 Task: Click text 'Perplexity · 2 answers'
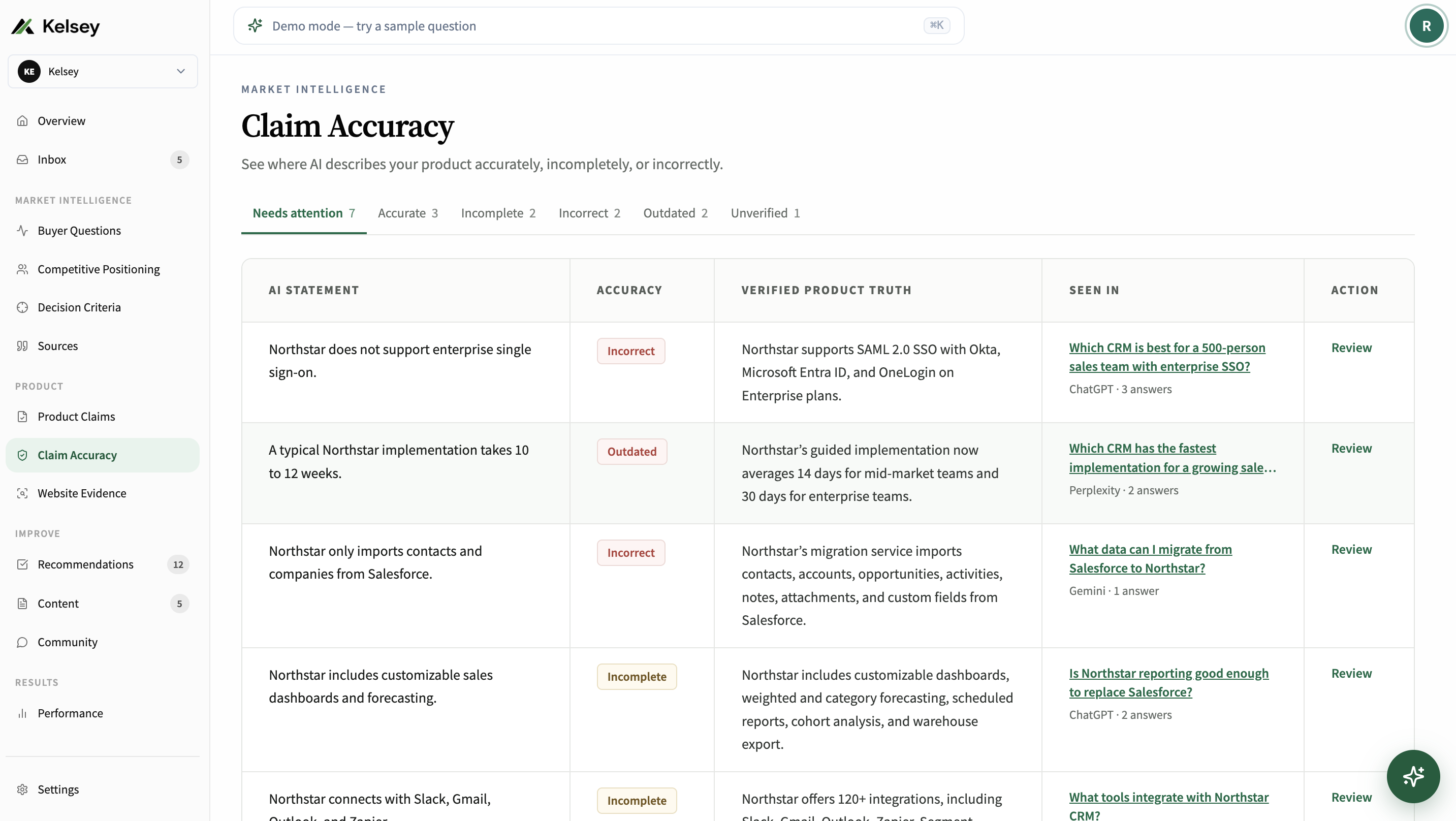pyautogui.click(x=1124, y=490)
